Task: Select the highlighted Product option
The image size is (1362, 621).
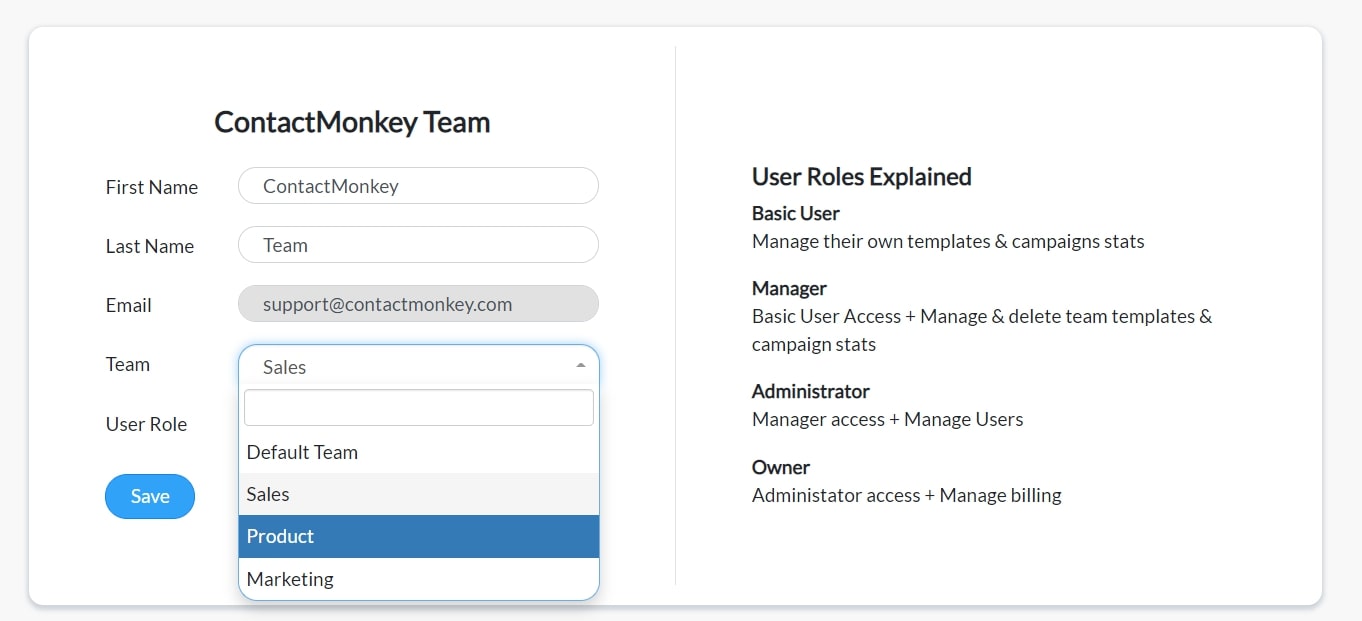Action: (x=418, y=536)
